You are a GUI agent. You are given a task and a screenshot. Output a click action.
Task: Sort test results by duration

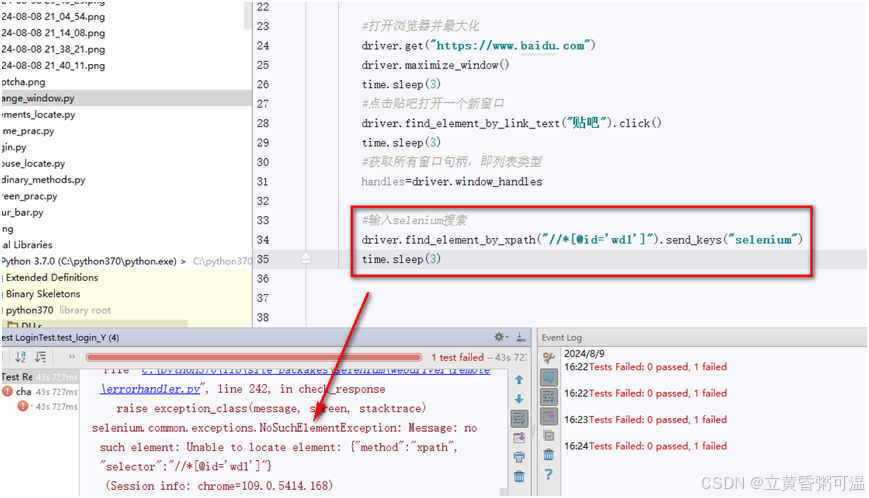pyautogui.click(x=41, y=357)
